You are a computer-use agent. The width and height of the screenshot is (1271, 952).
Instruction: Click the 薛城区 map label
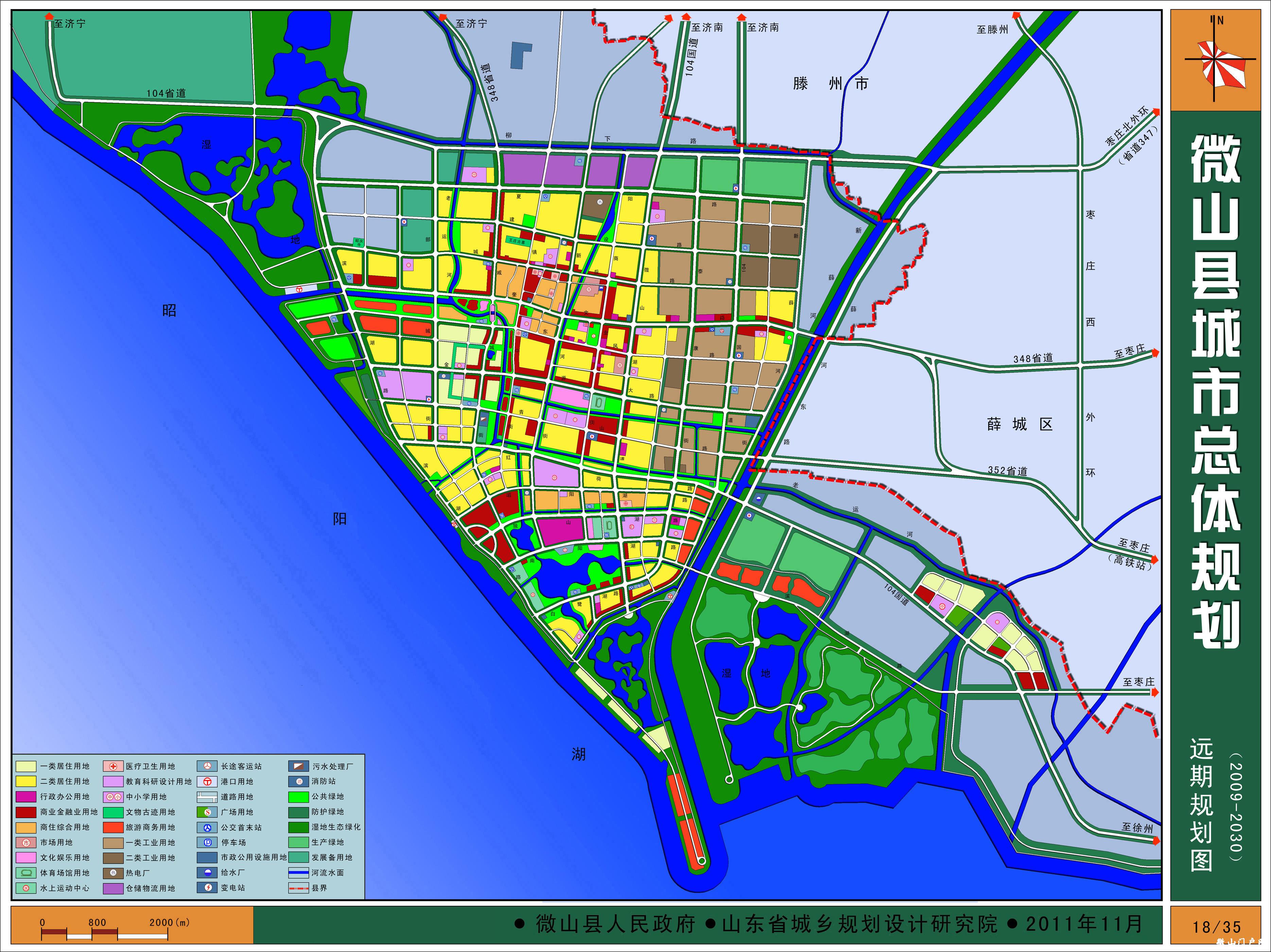tap(1019, 425)
